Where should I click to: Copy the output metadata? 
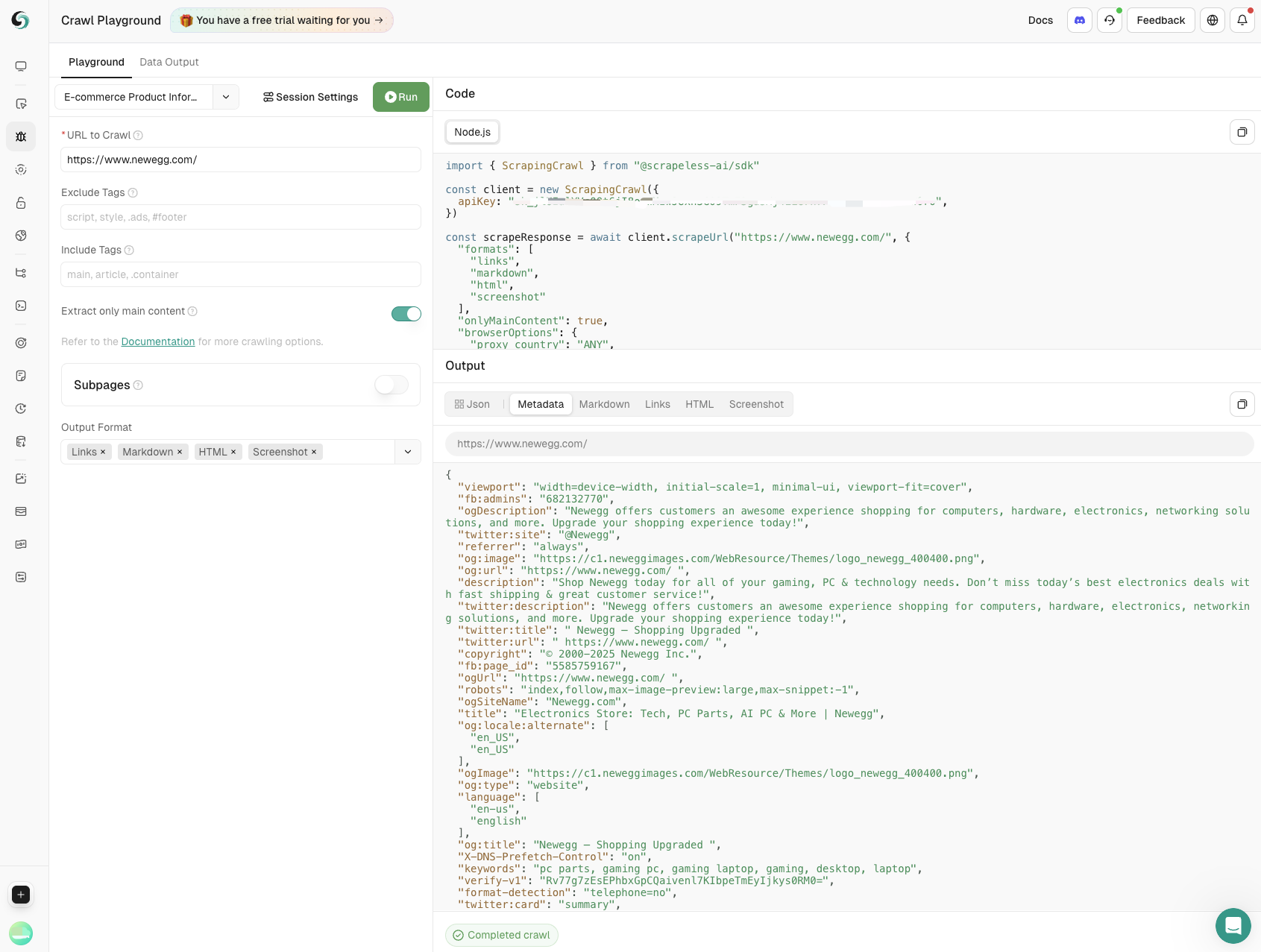[x=1242, y=404]
